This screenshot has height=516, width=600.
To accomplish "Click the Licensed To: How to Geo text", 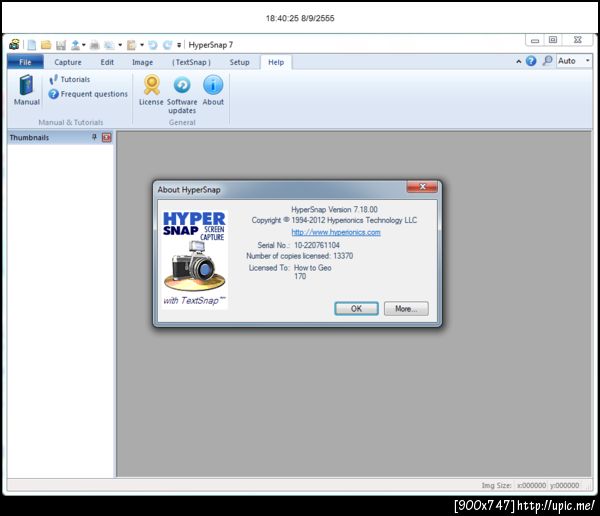I will coord(290,268).
